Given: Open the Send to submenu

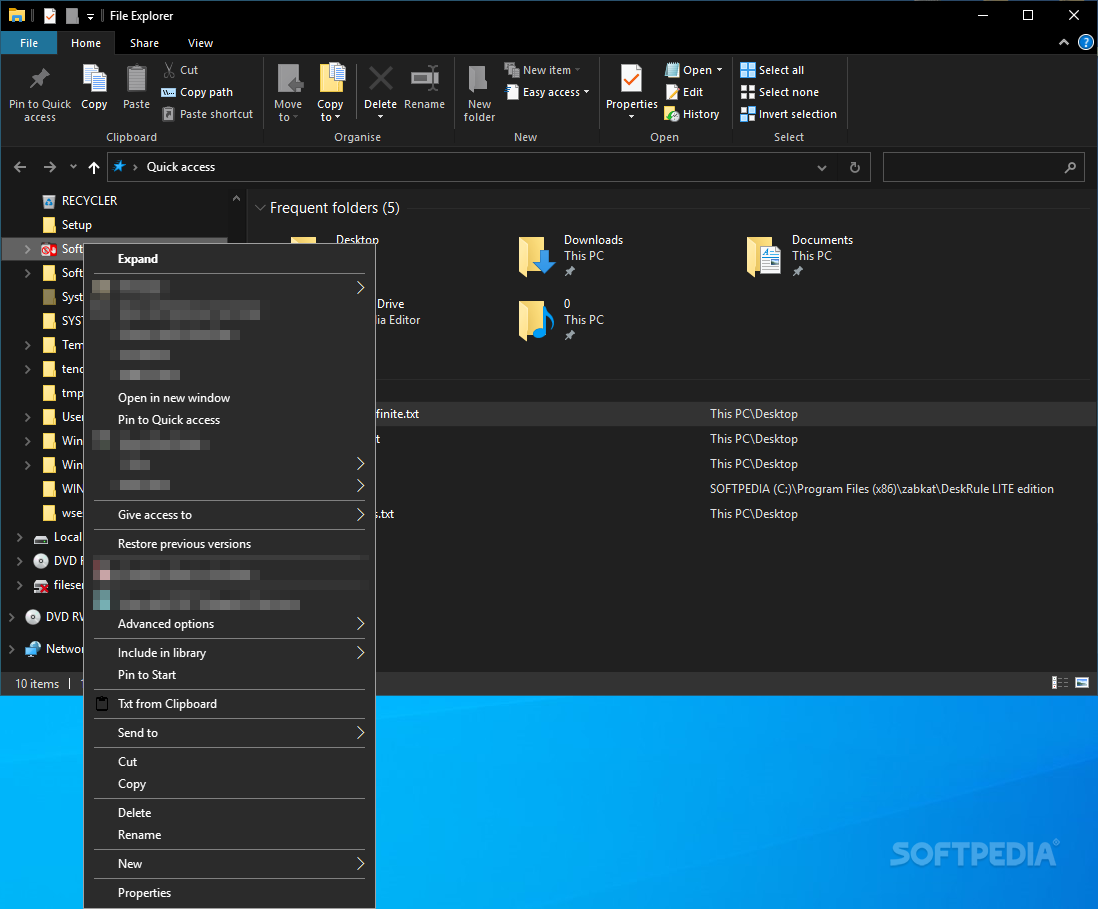Looking at the screenshot, I should 229,733.
